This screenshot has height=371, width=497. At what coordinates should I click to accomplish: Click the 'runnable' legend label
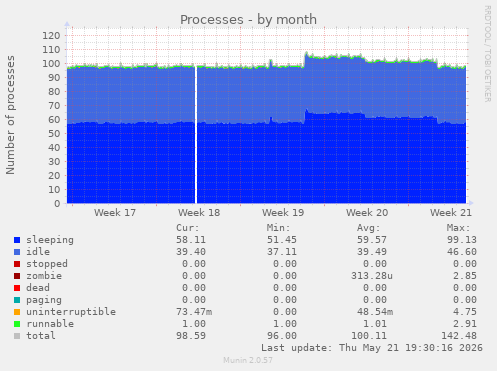[50, 324]
